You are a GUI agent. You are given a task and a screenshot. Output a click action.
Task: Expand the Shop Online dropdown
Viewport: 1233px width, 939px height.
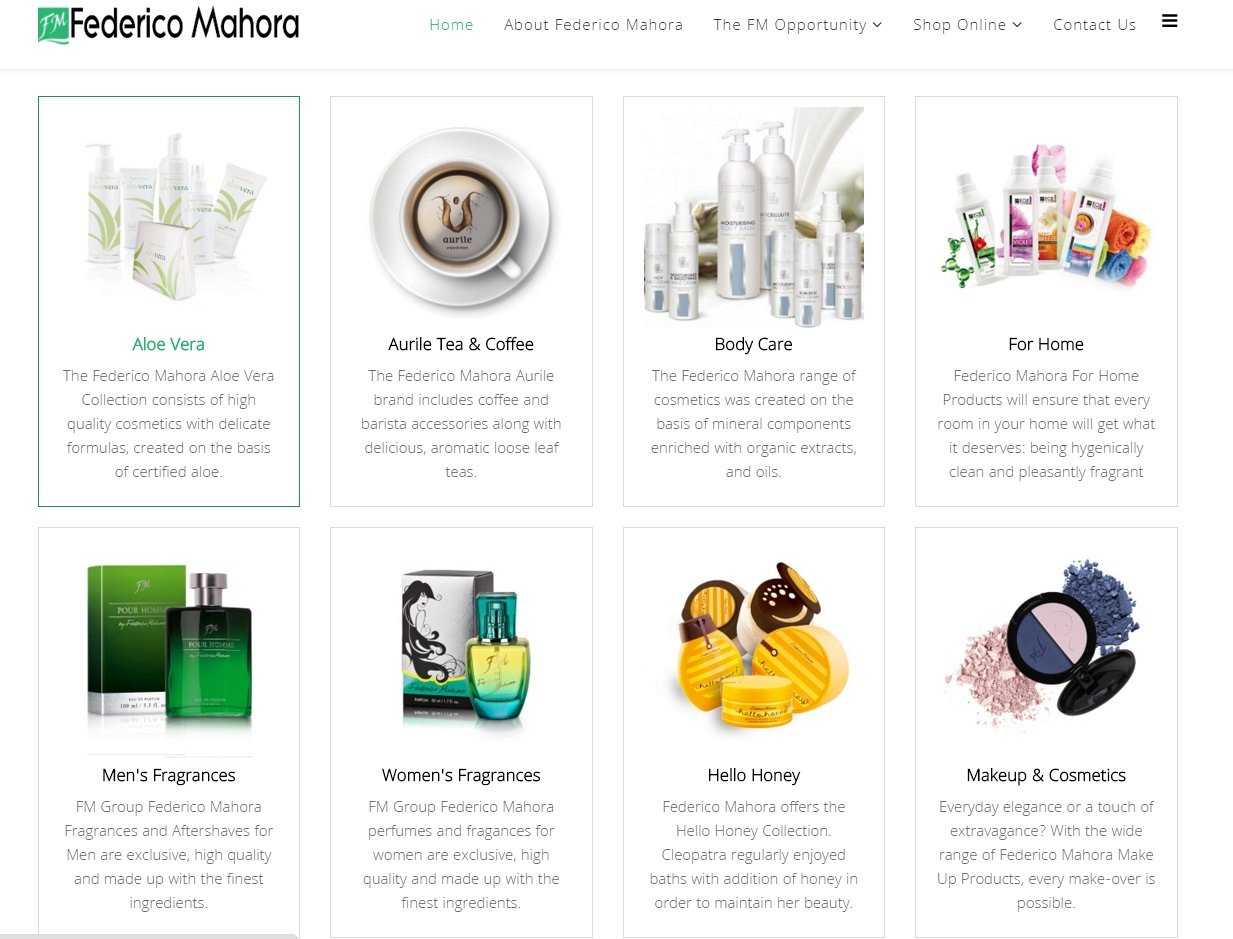point(967,25)
